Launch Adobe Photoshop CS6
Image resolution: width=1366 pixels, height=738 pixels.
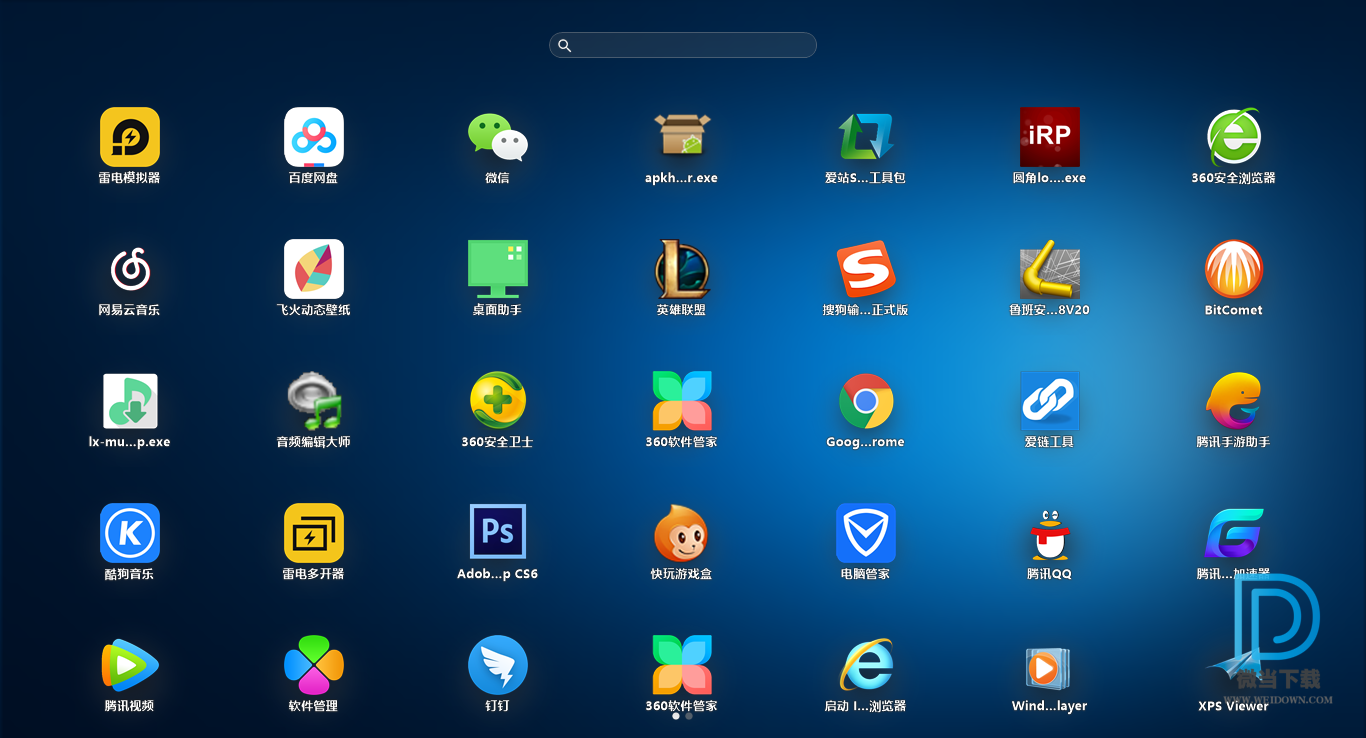[x=498, y=531]
